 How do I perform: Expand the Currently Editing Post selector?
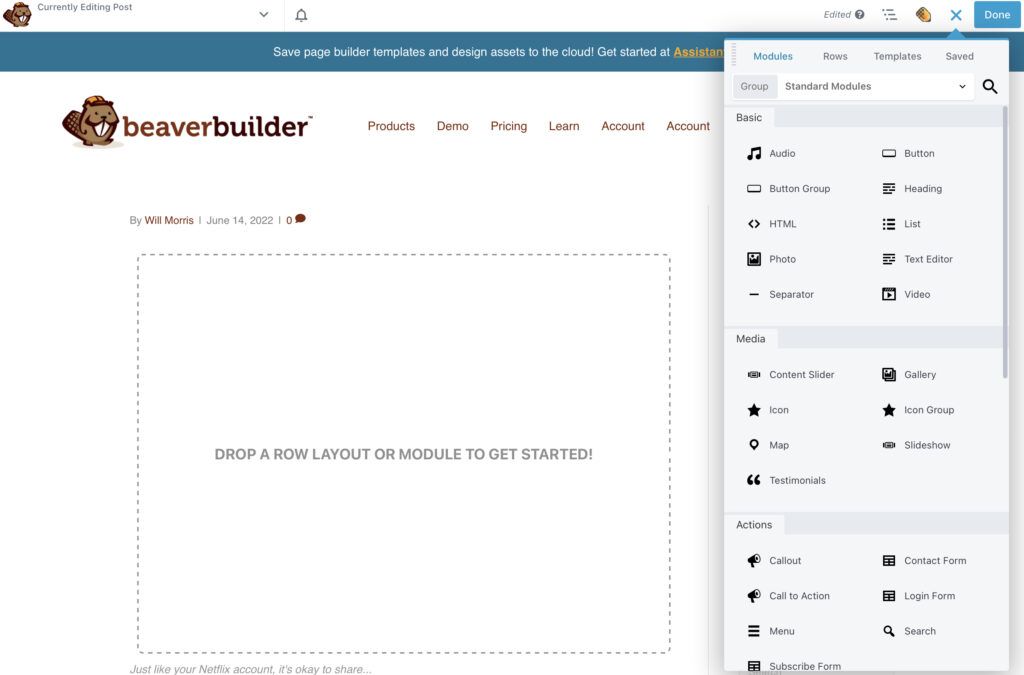(263, 14)
